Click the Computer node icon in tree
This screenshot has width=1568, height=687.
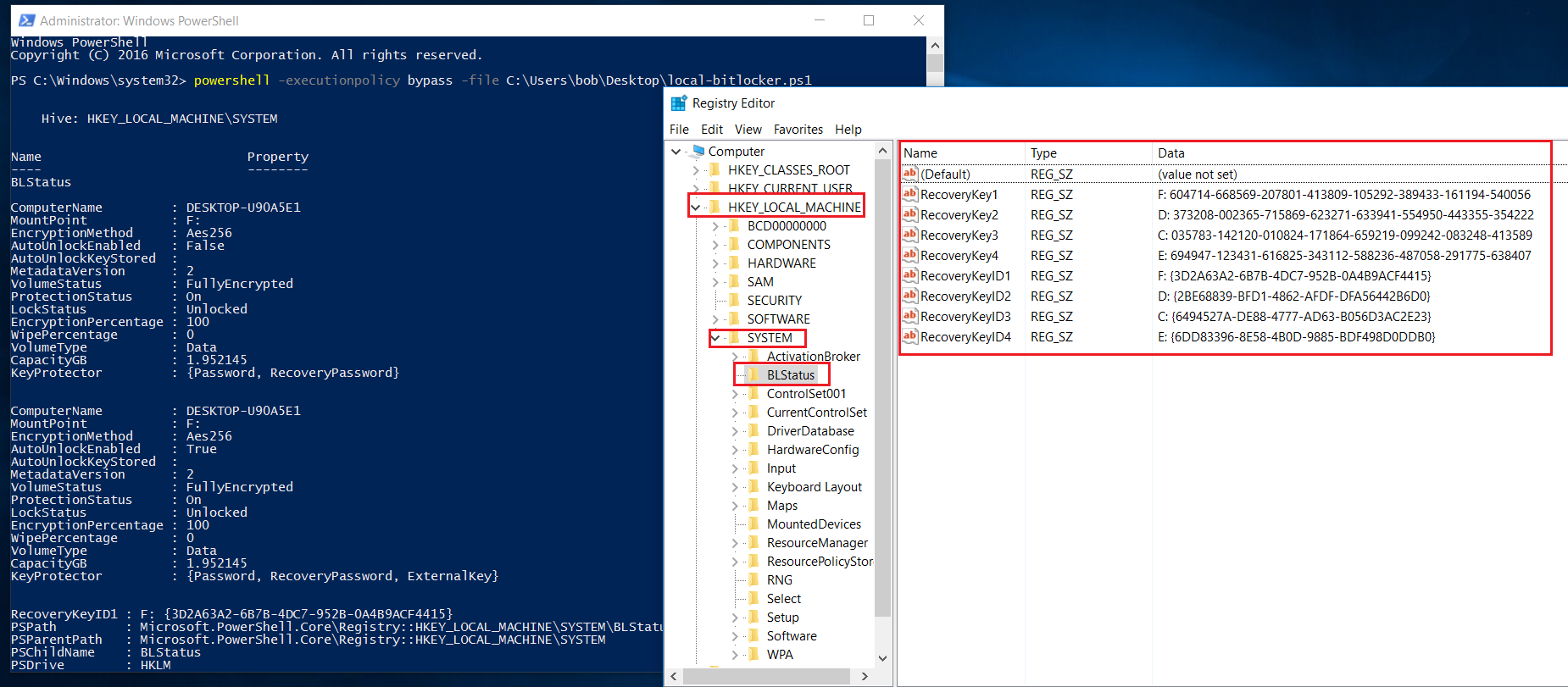[698, 152]
